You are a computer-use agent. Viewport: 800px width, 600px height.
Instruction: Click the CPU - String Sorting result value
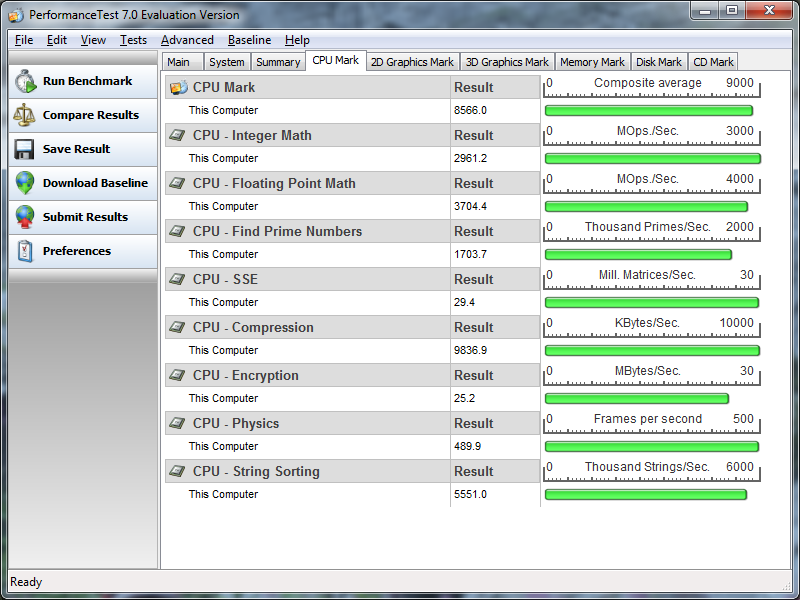click(x=470, y=495)
